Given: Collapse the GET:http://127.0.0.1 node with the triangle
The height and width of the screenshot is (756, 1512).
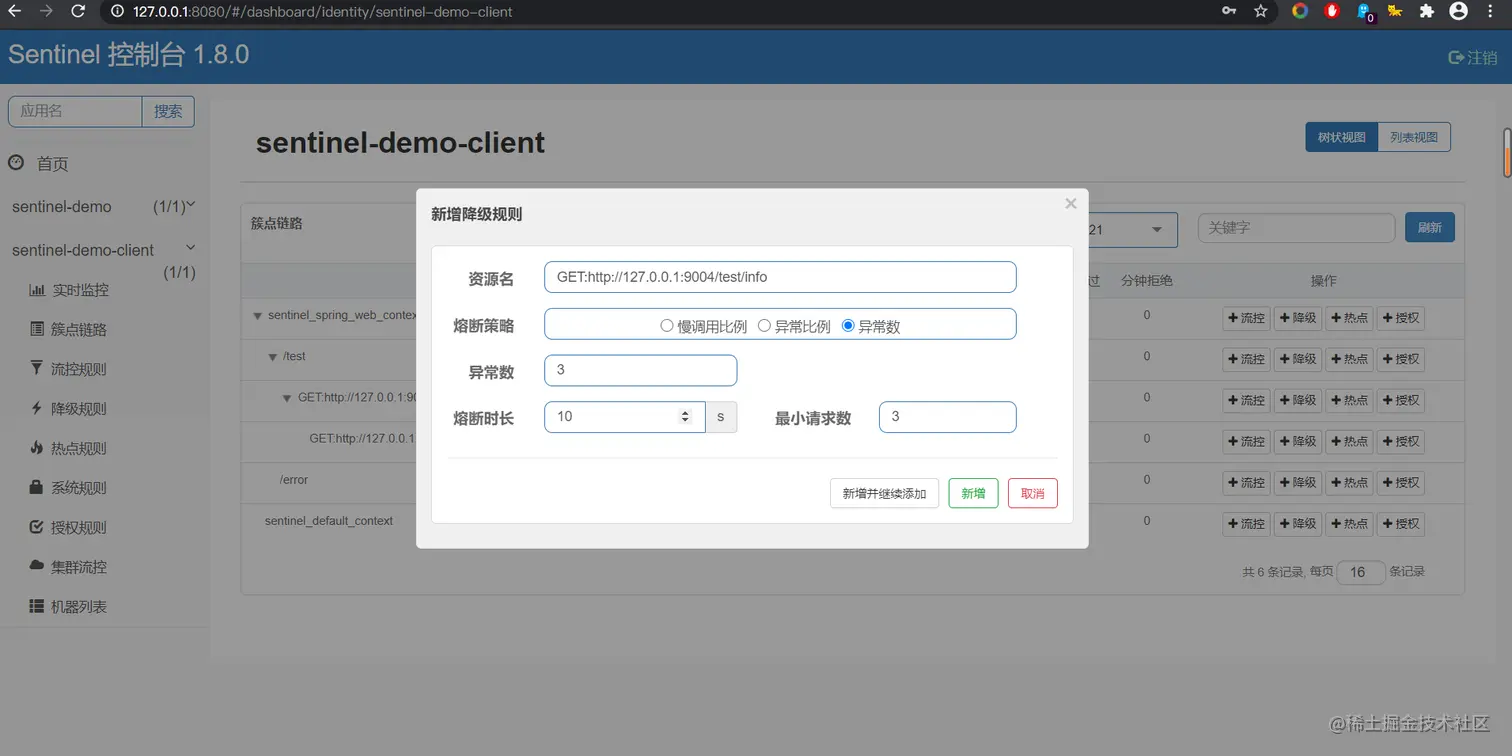Looking at the screenshot, I should pos(287,398).
